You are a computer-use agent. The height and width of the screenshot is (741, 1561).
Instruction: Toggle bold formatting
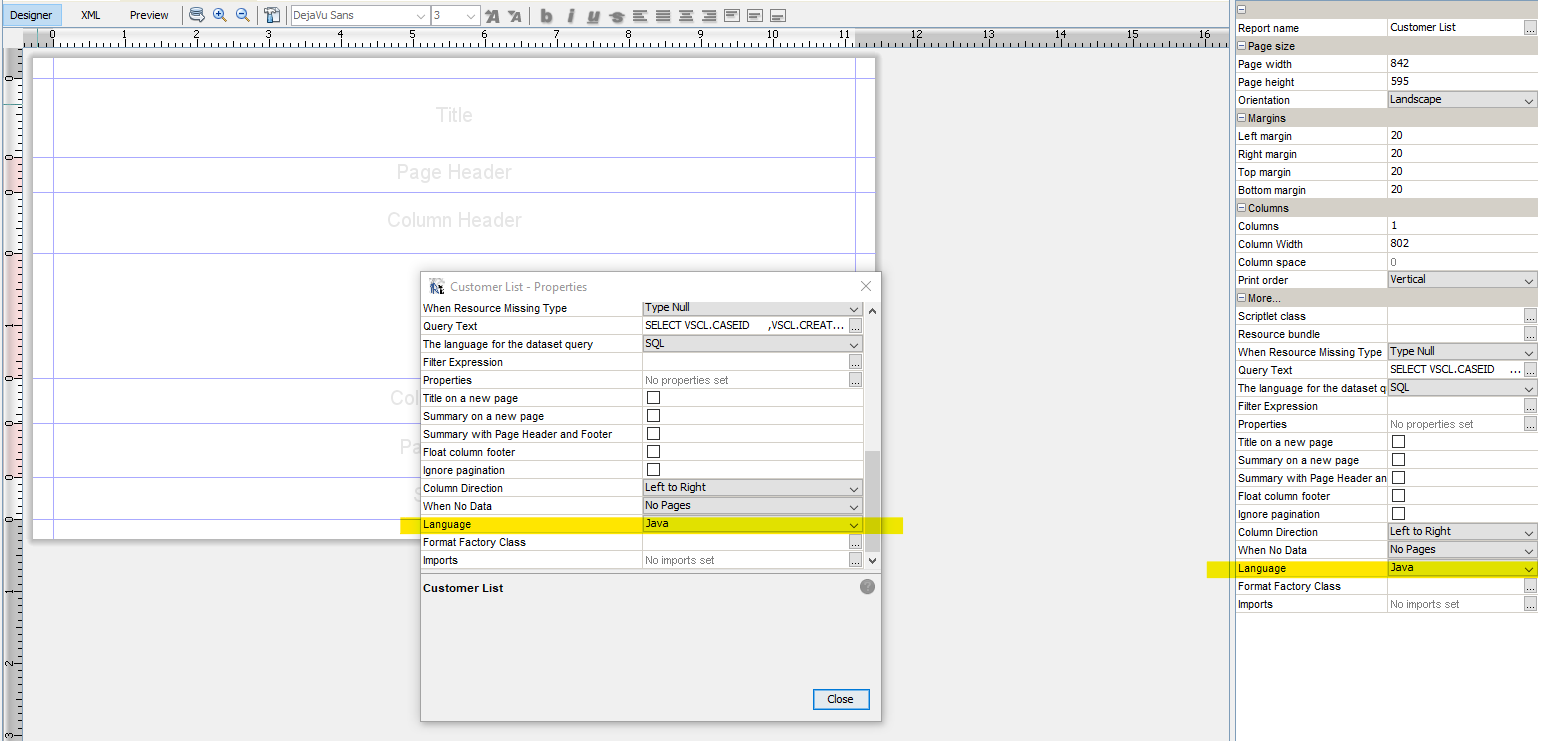546,16
